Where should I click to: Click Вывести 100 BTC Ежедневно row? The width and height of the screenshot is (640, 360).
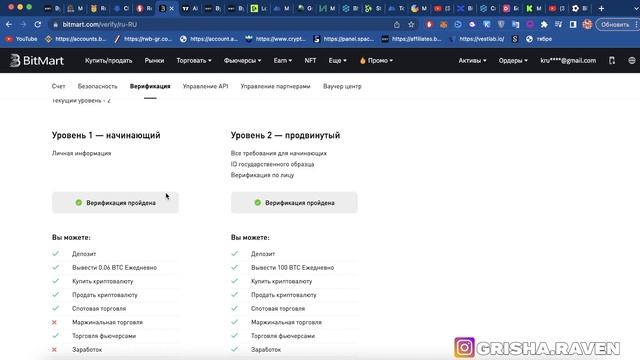[294, 267]
